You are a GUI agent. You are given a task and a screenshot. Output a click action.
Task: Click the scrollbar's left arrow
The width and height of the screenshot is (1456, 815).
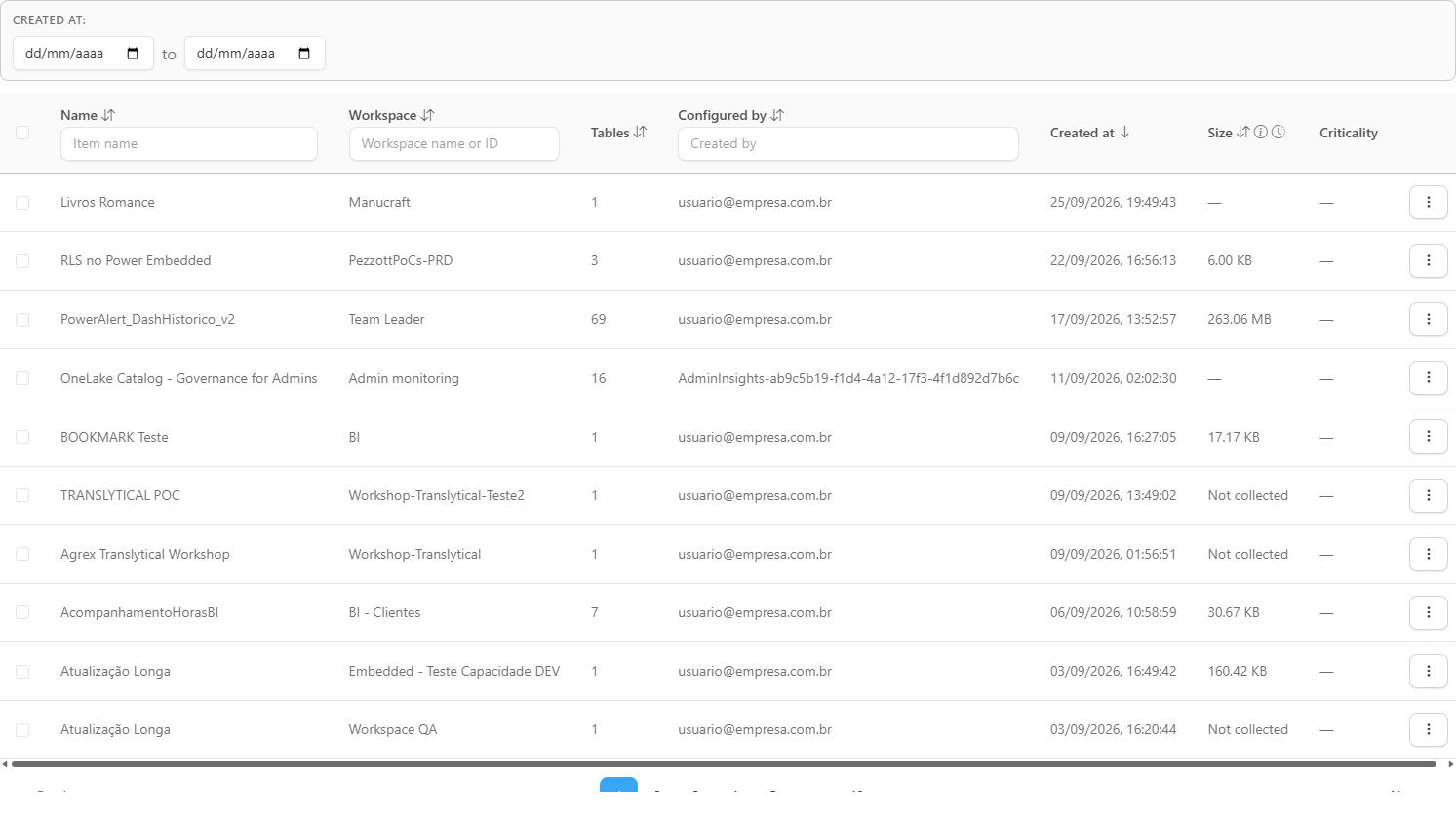pos(5,764)
